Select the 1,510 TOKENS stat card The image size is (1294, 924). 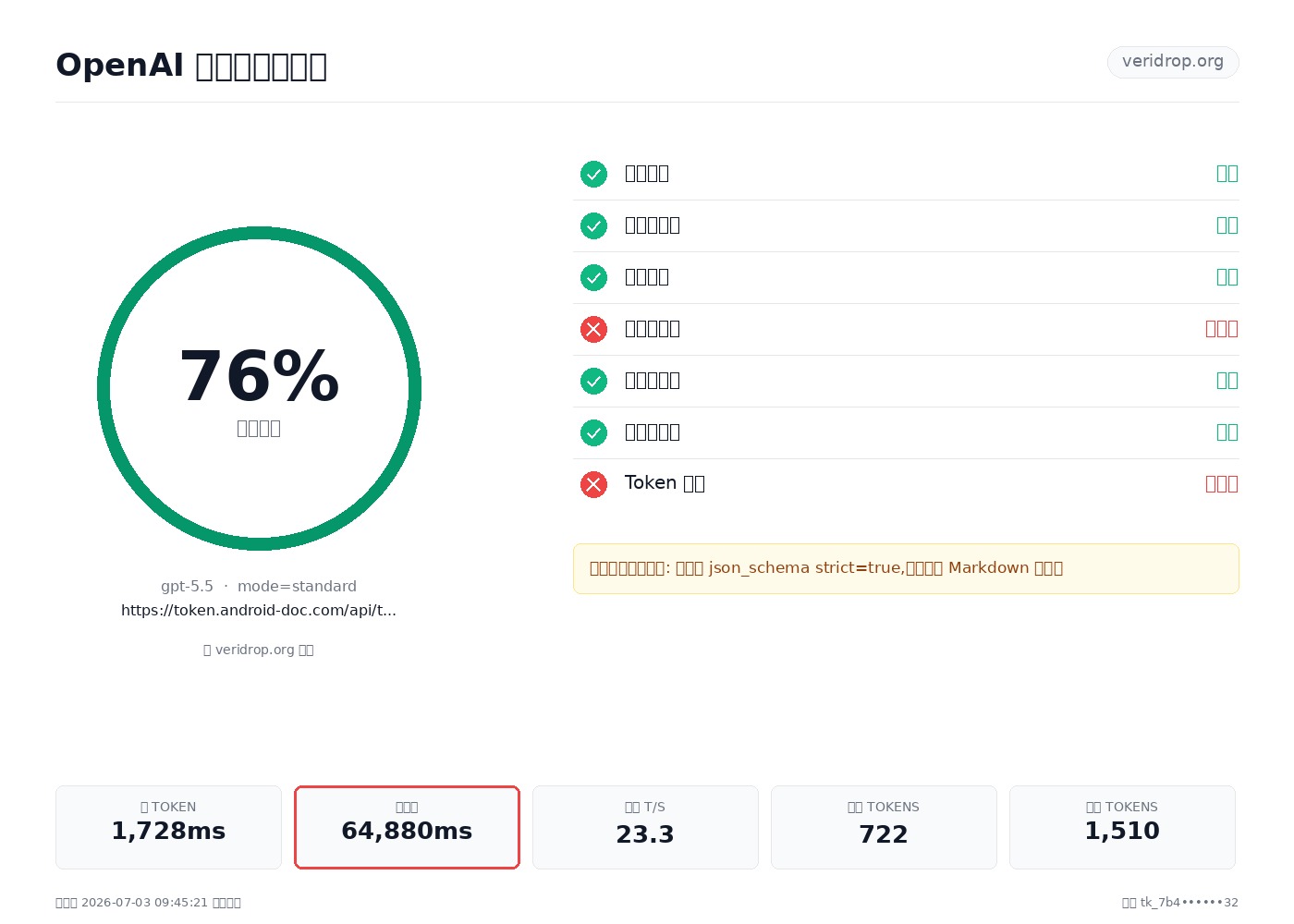coord(1122,827)
